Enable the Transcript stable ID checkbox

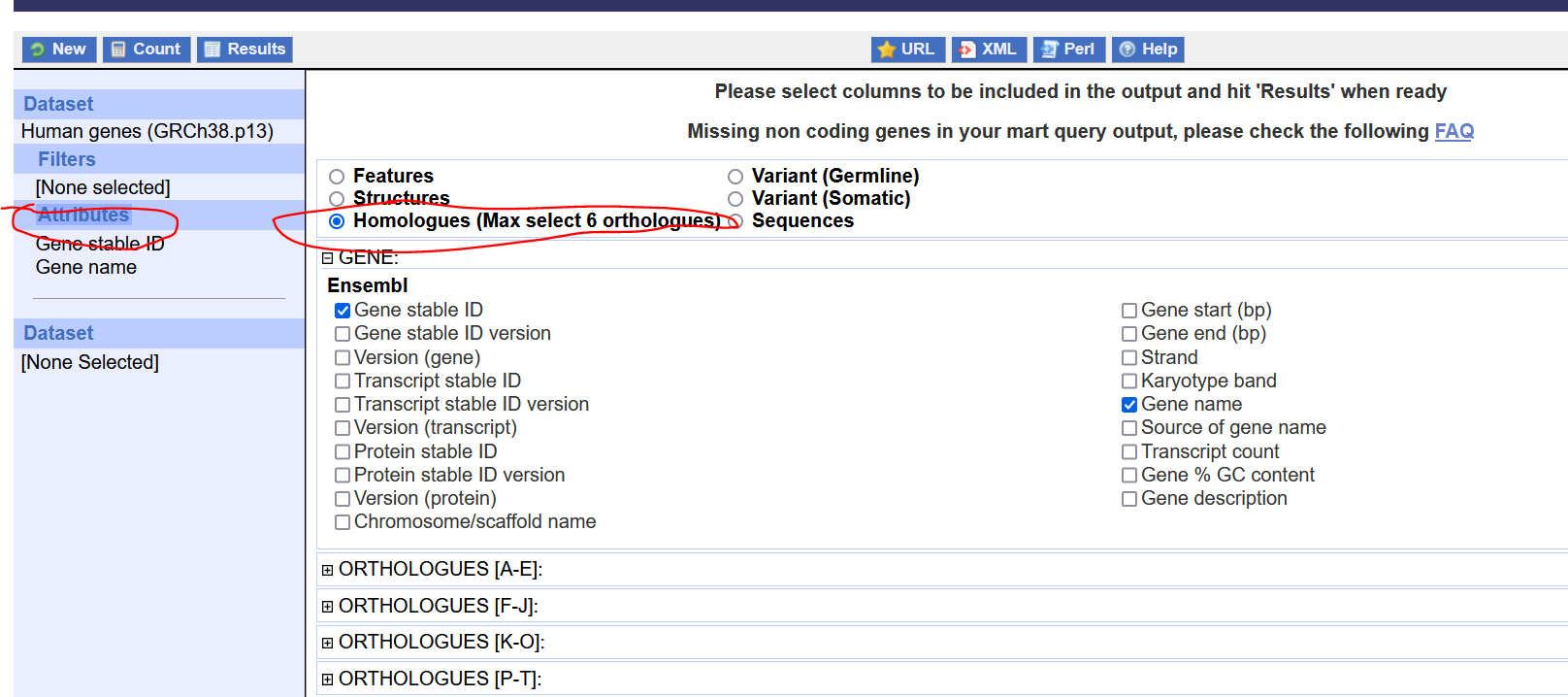click(343, 382)
